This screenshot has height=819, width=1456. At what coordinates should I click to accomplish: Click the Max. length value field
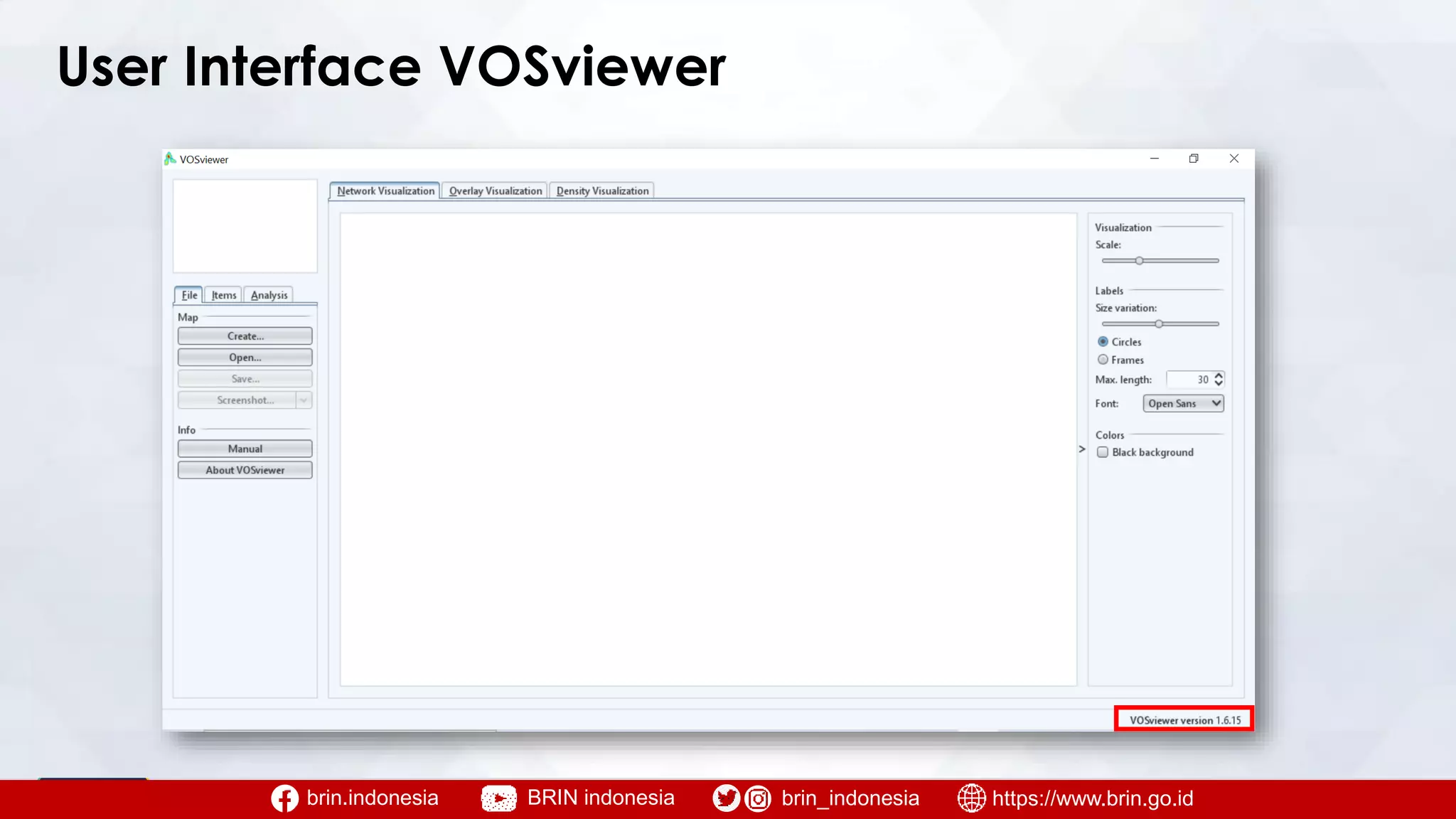click(x=1189, y=380)
